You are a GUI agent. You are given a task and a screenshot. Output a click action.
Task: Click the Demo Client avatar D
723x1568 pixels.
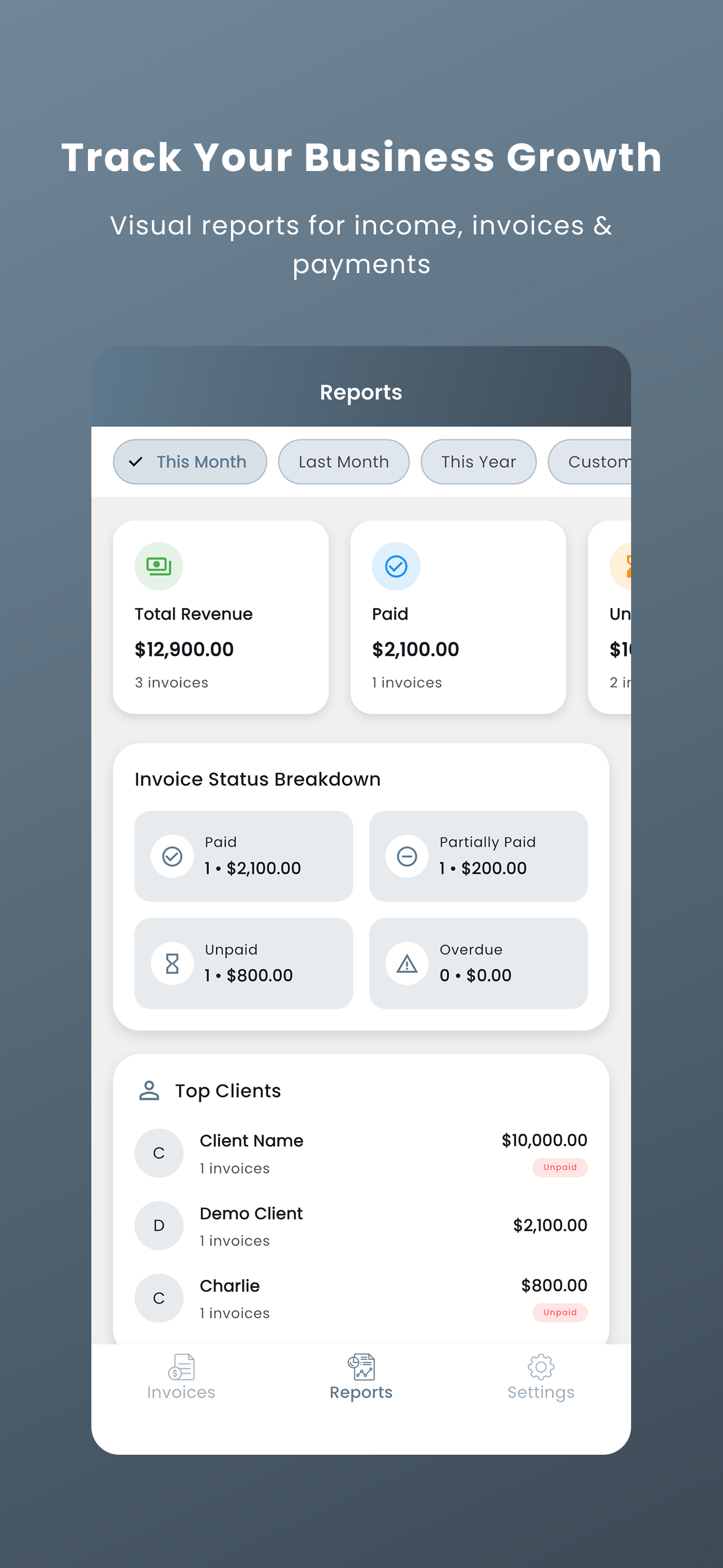(x=159, y=1225)
